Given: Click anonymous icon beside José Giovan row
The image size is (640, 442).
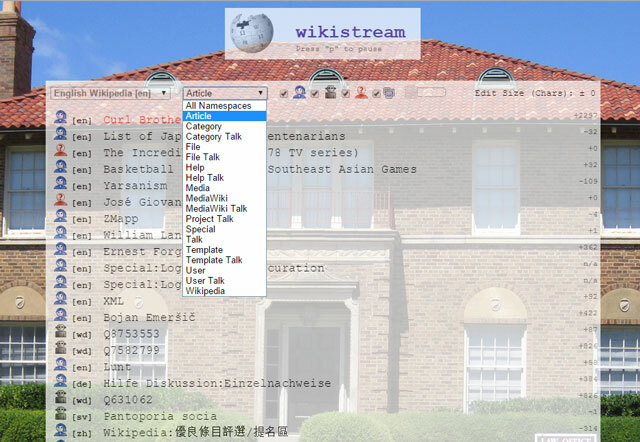Looking at the screenshot, I should [x=60, y=200].
